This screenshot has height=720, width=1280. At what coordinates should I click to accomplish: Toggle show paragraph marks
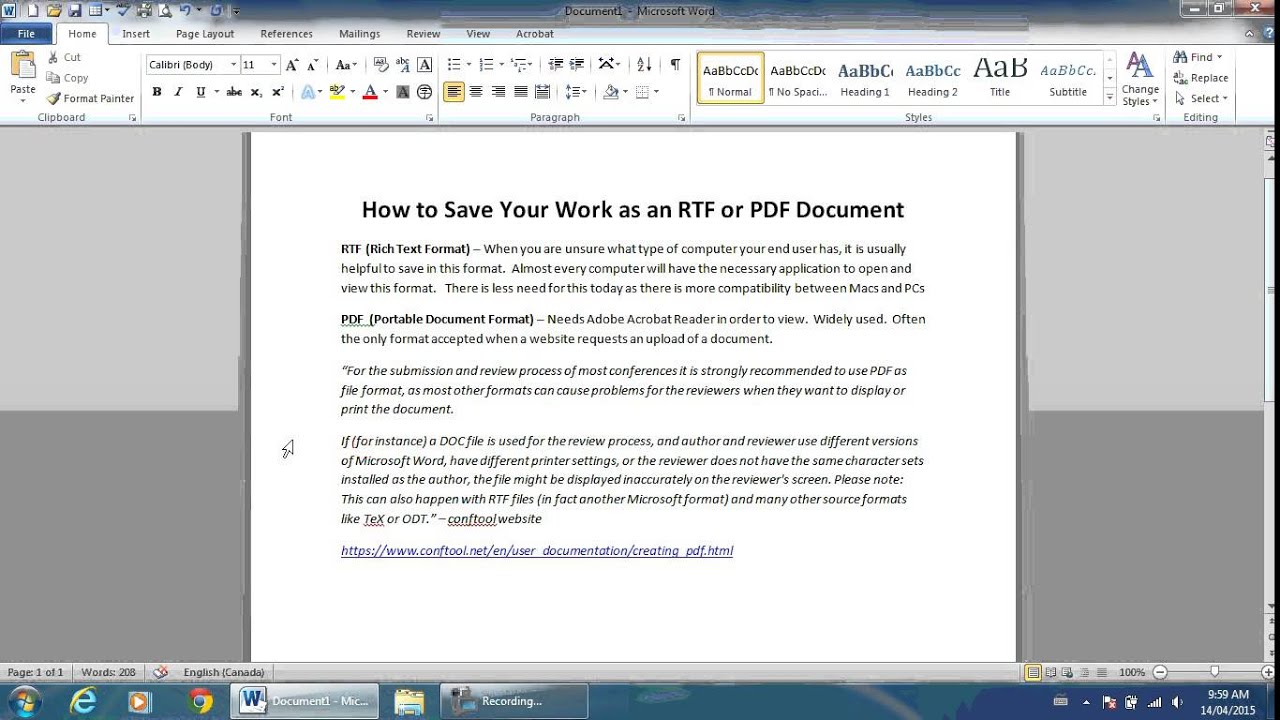click(675, 65)
